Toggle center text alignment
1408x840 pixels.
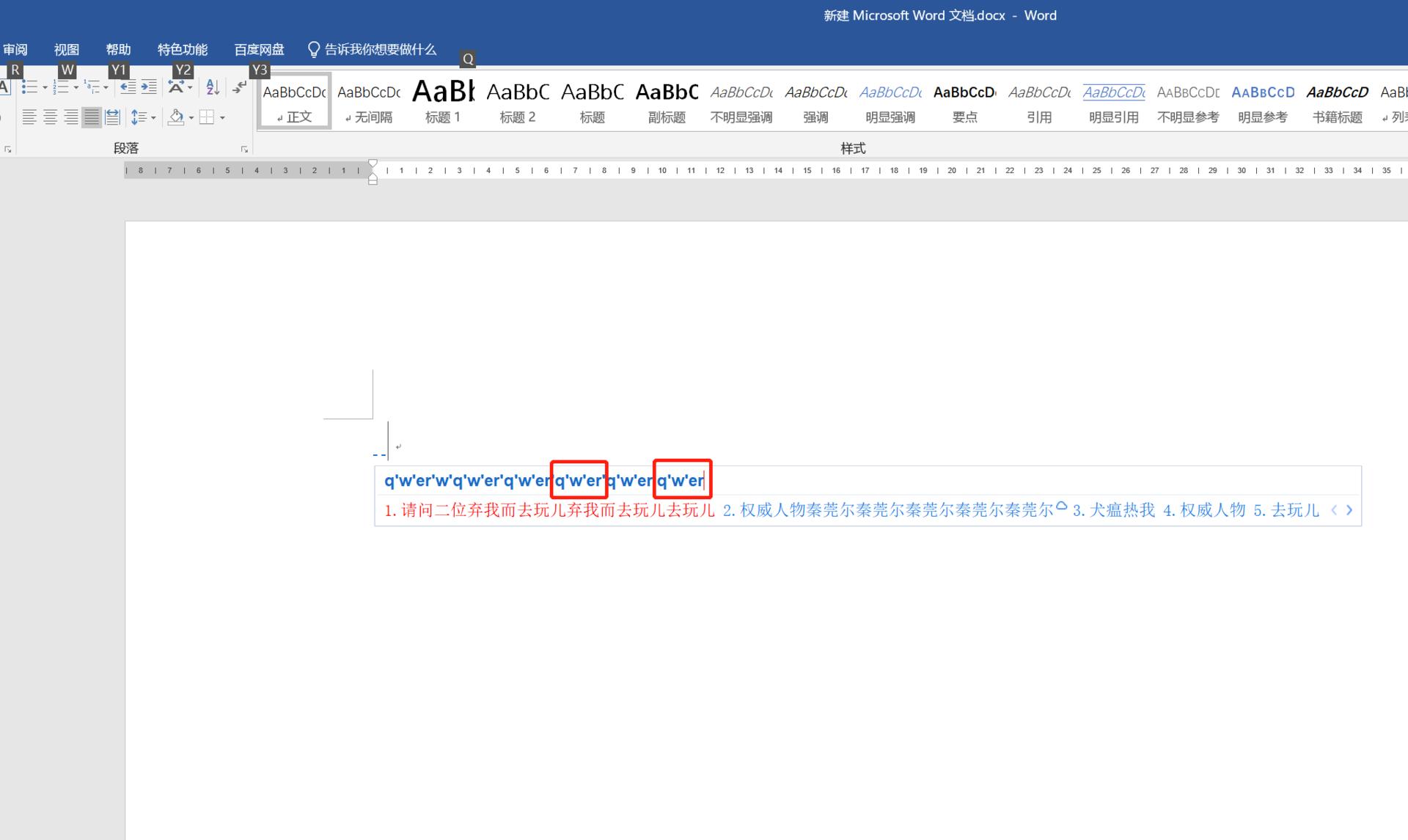click(50, 117)
